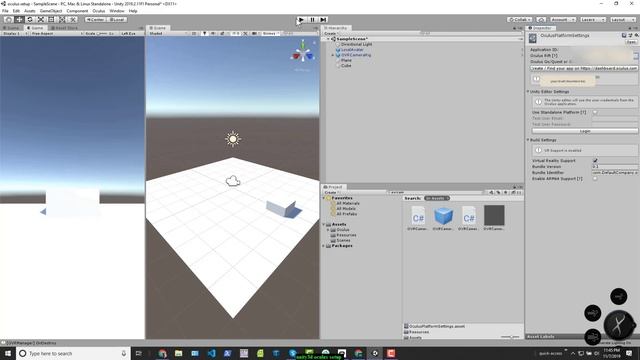Select Directional Light in Hierarchy

point(356,44)
